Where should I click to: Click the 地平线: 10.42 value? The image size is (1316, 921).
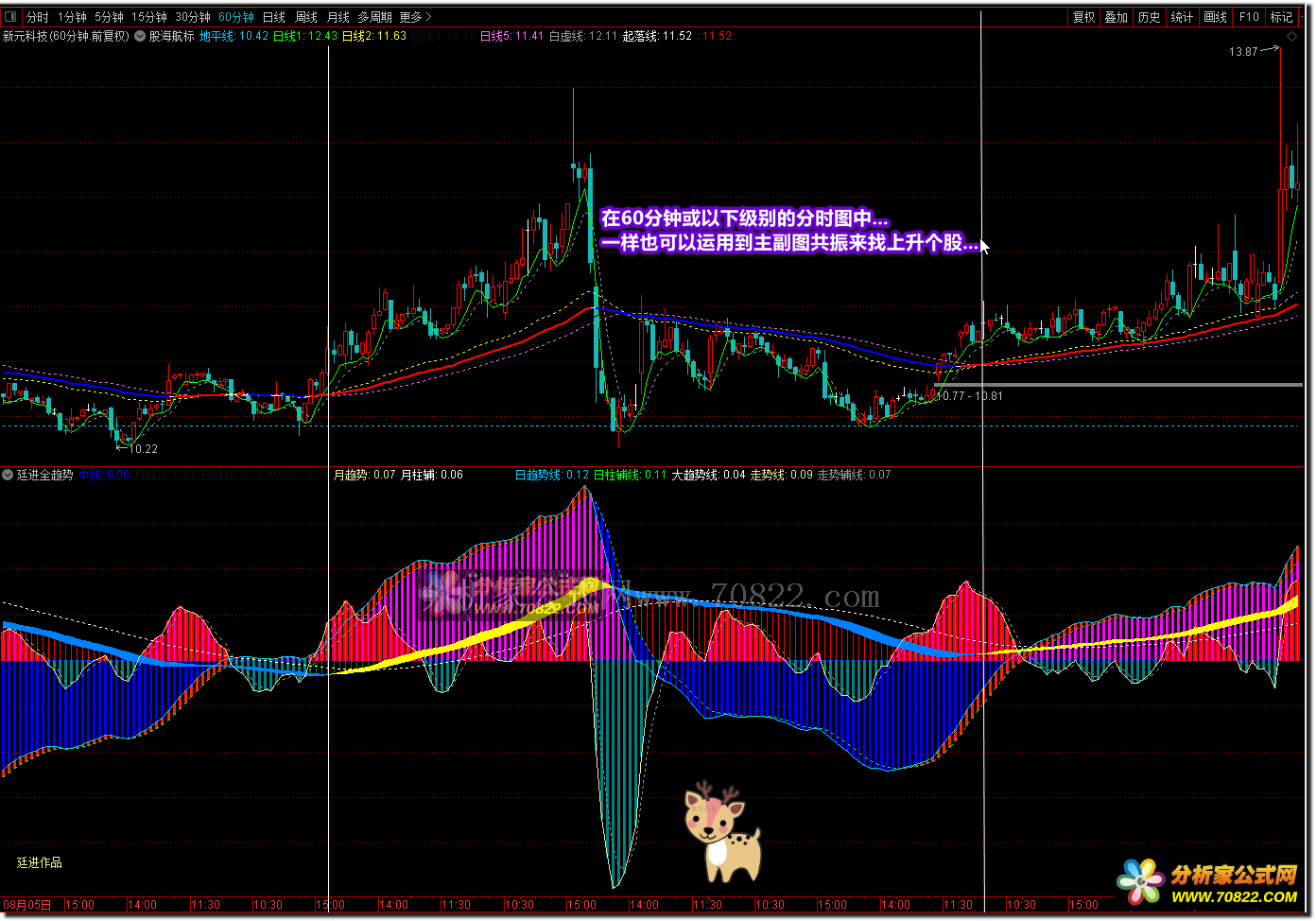[234, 36]
